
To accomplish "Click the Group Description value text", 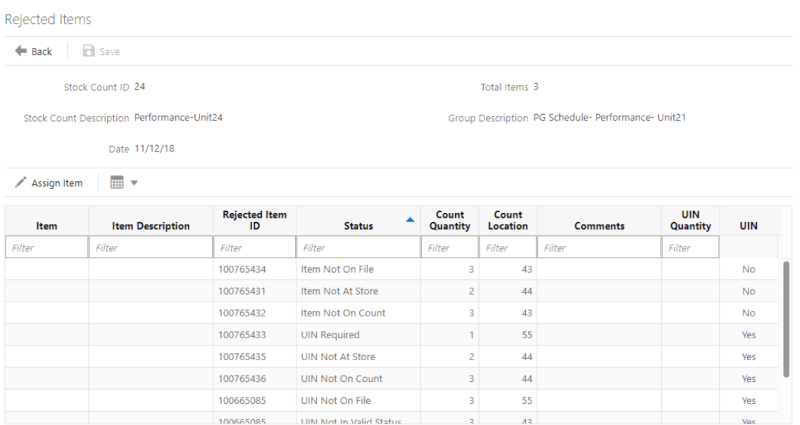I will pos(610,117).
